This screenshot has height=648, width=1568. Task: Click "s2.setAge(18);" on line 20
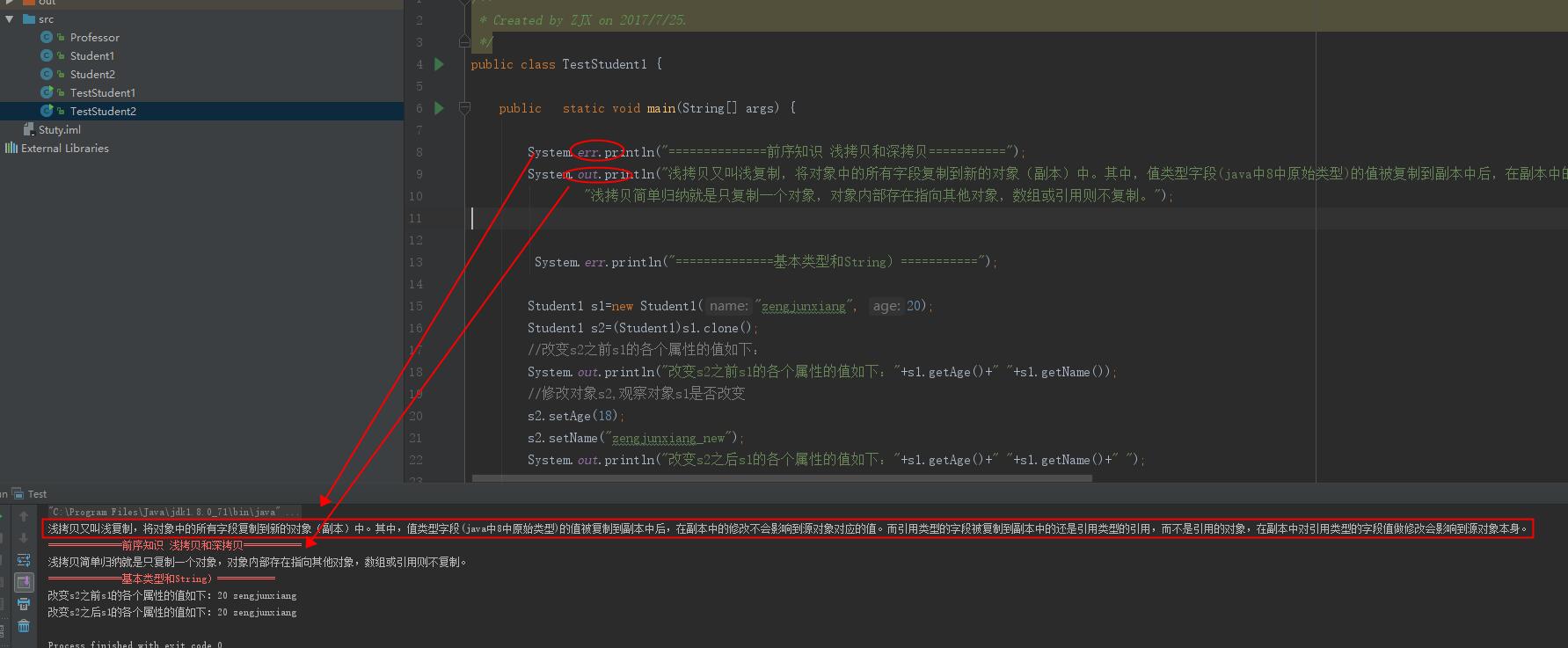[x=575, y=416]
